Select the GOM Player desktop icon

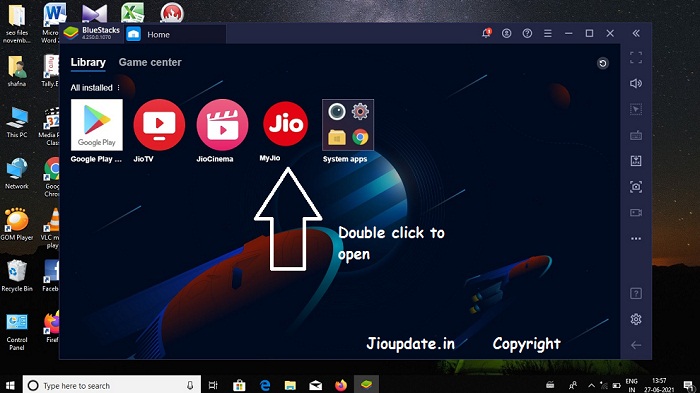pyautogui.click(x=17, y=225)
